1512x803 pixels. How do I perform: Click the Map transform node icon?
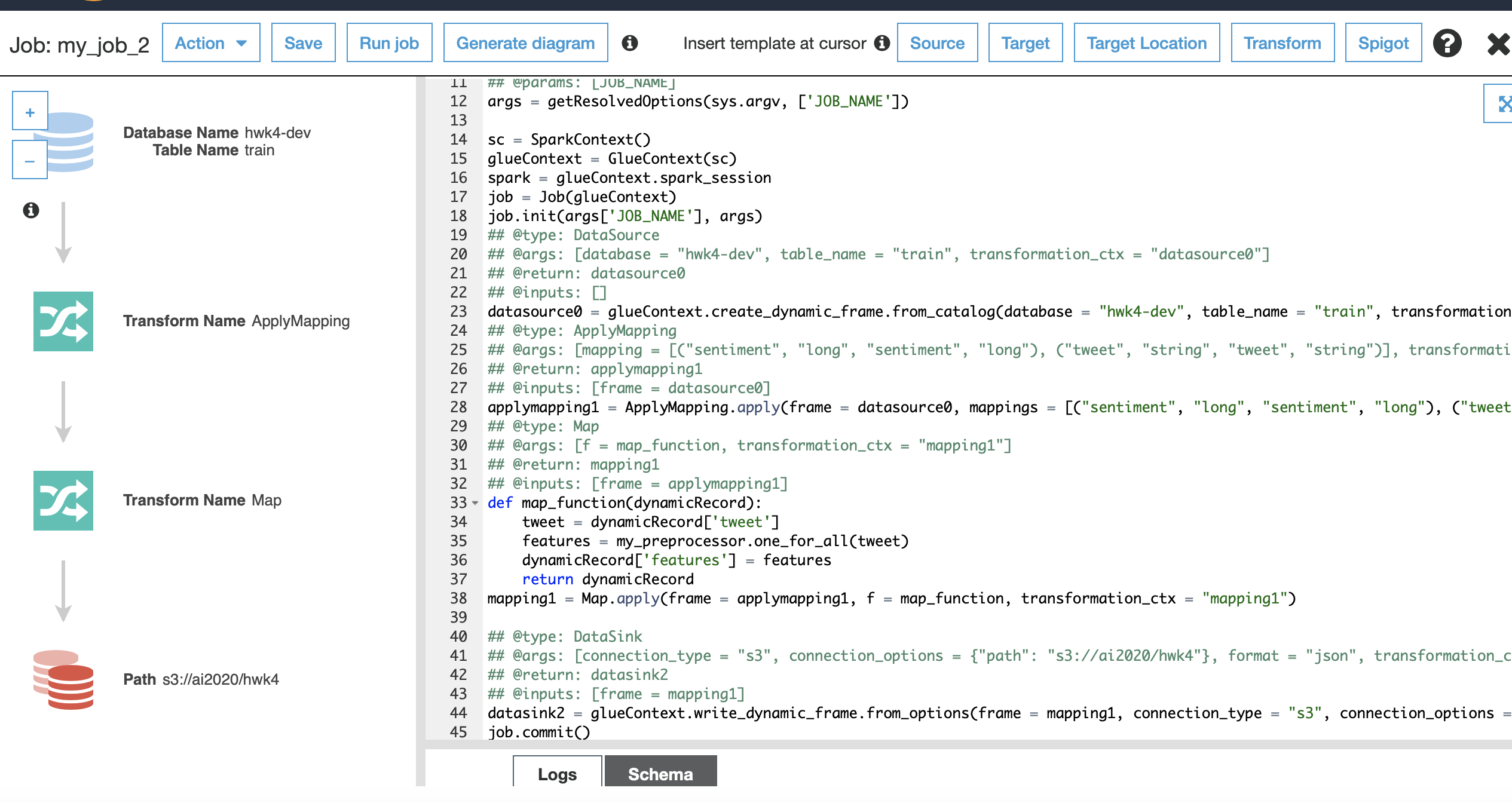(x=63, y=500)
